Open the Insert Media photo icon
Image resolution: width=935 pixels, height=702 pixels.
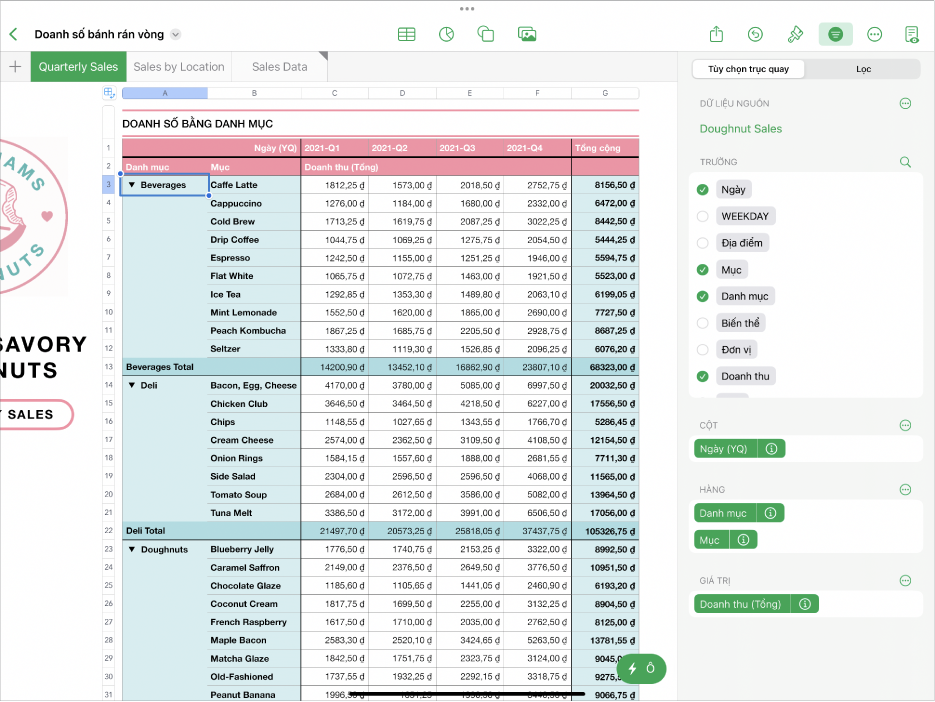pos(527,34)
